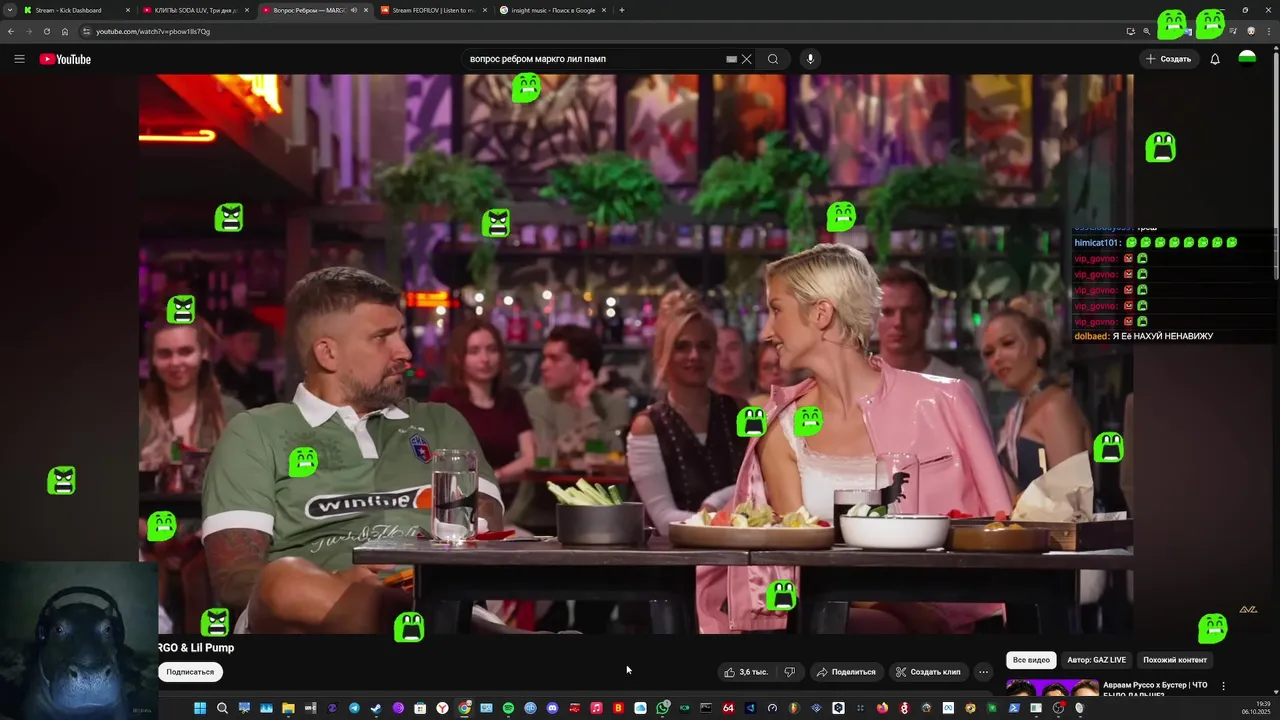This screenshot has height=720, width=1280.
Task: Open Discord from the taskbar
Action: pyautogui.click(x=552, y=708)
